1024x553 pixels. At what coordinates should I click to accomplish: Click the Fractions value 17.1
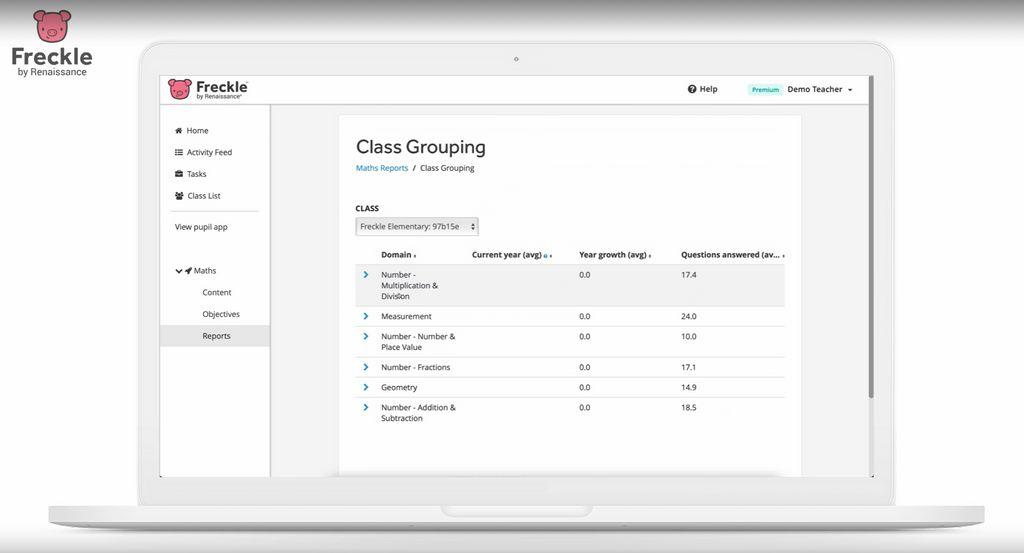[x=688, y=367]
